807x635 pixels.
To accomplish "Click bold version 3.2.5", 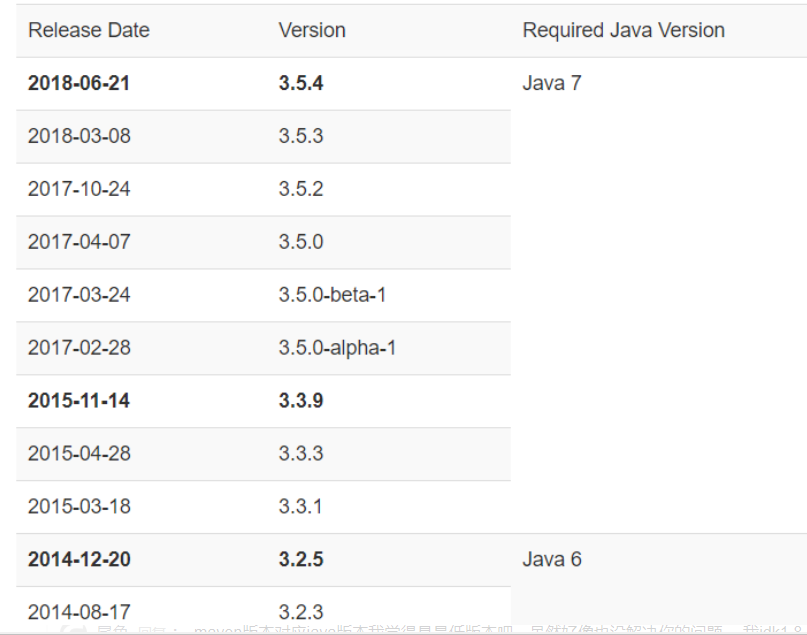I will click(301, 559).
